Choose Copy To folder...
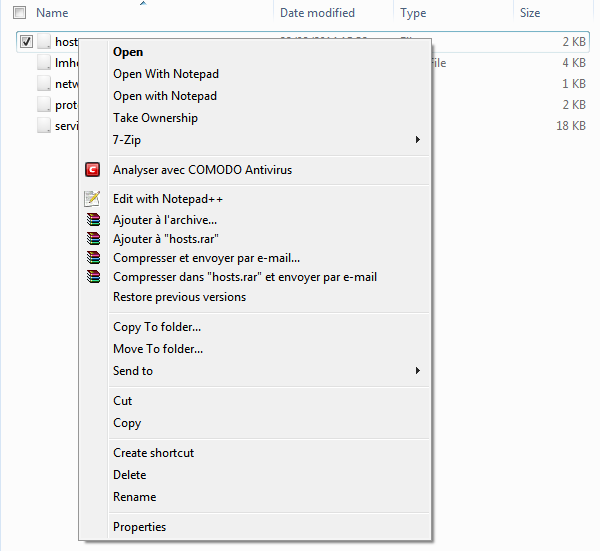The width and height of the screenshot is (600, 551). (x=157, y=327)
